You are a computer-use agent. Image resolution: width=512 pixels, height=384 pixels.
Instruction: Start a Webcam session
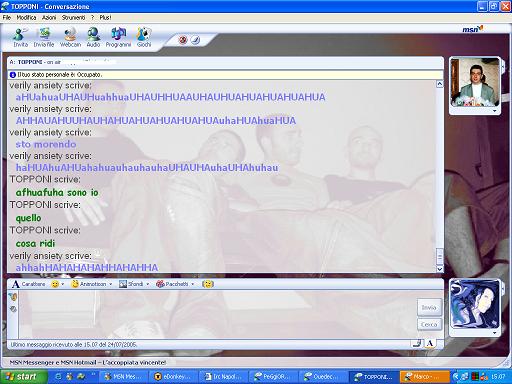70,37
